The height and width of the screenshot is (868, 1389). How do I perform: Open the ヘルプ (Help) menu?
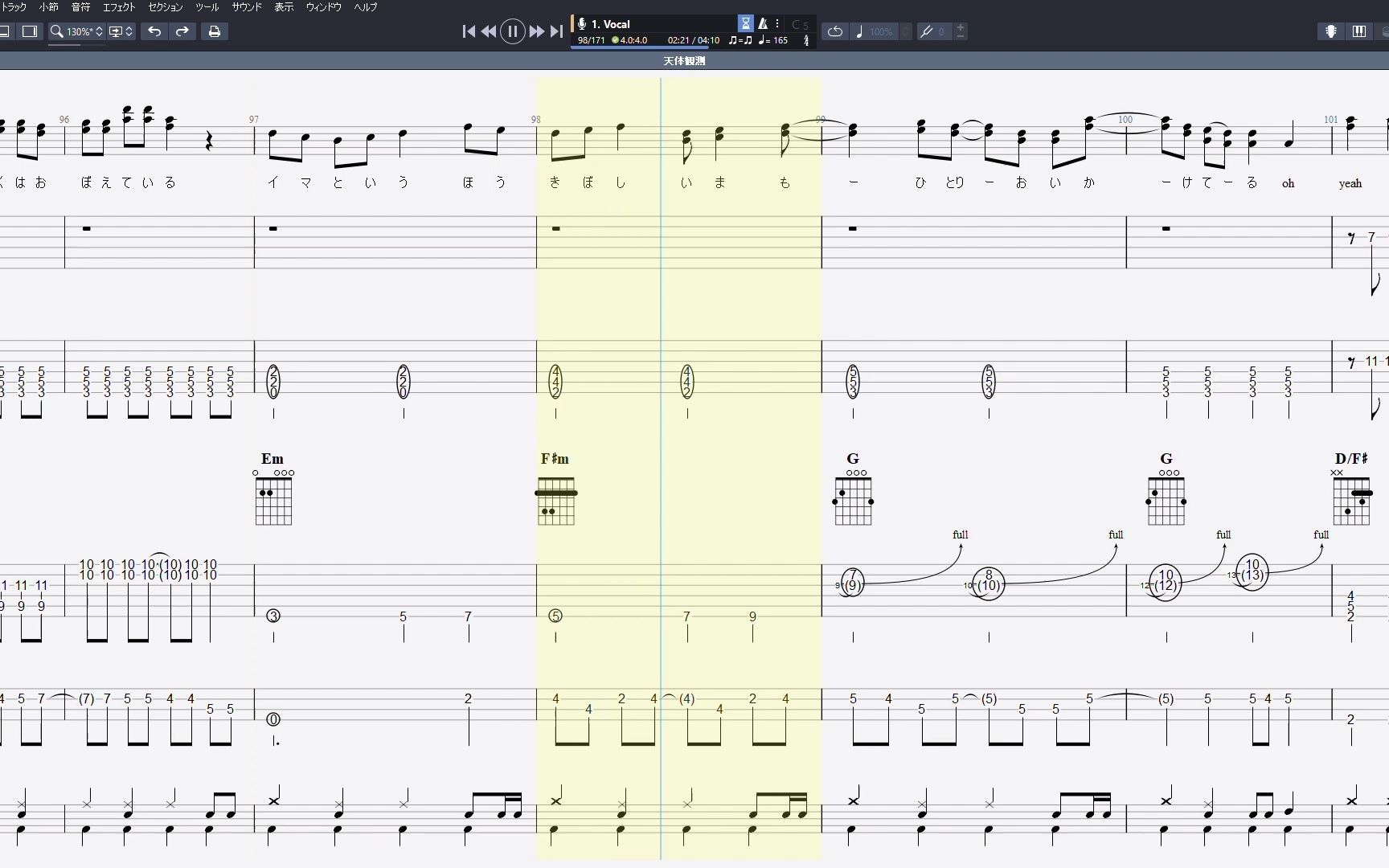tap(366, 7)
